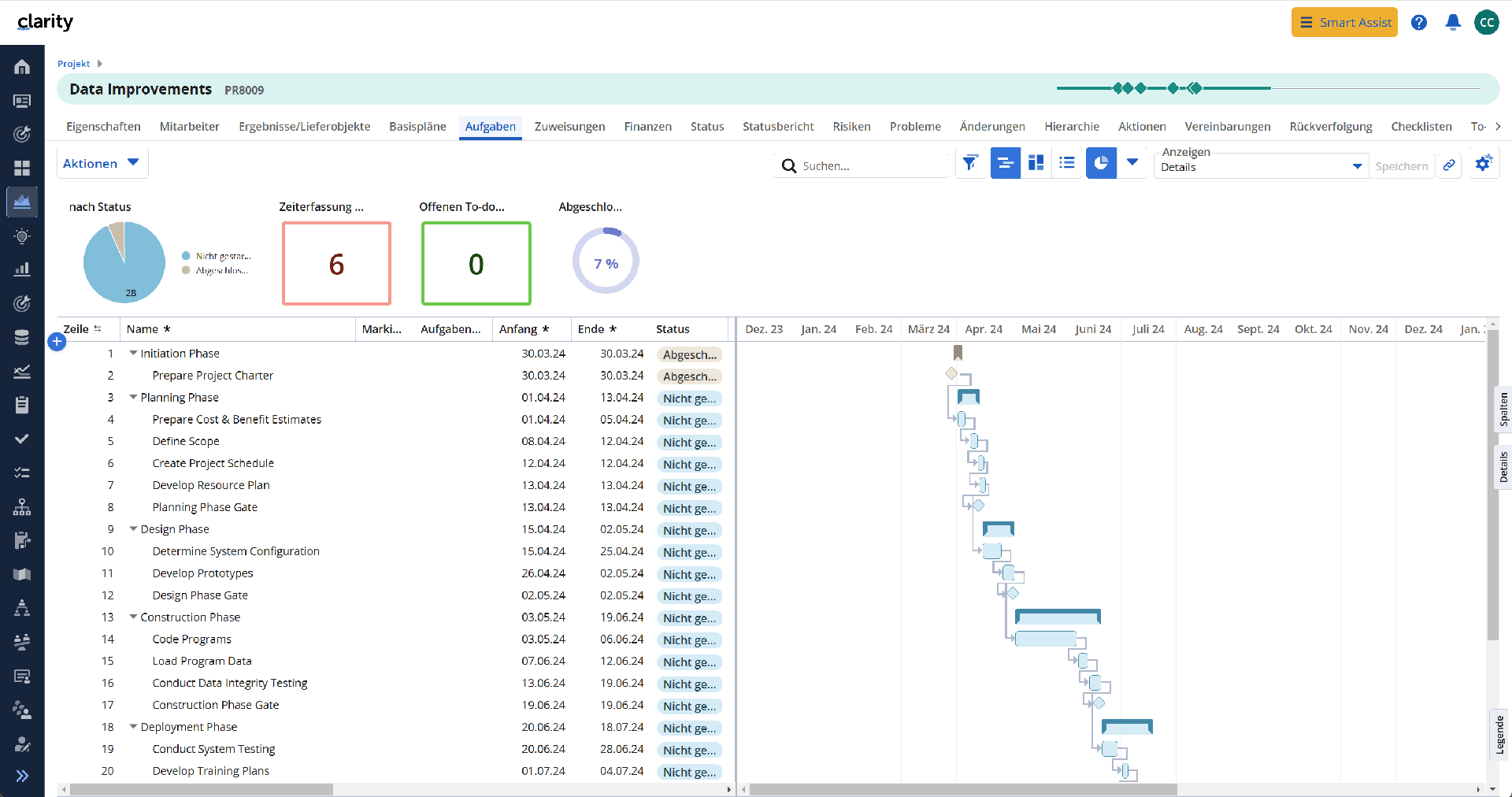Image resolution: width=1512 pixels, height=797 pixels.
Task: Toggle the pie chart widgets display
Action: point(1101,163)
